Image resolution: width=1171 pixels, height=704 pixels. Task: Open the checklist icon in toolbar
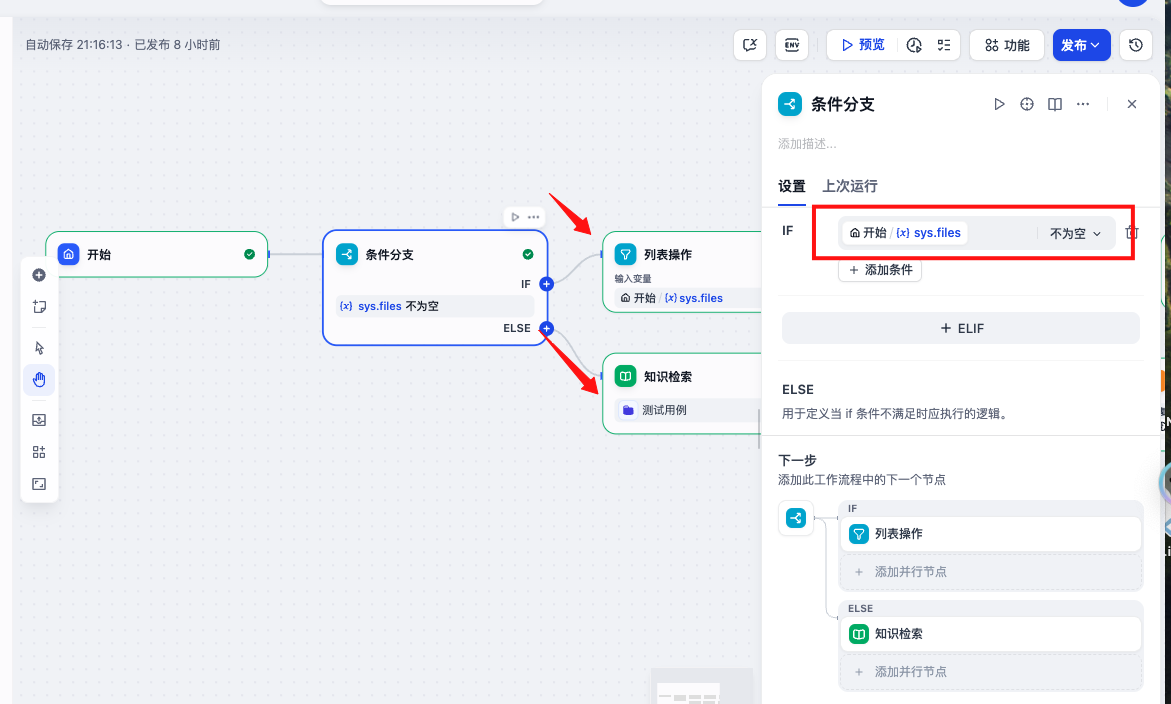coord(944,45)
